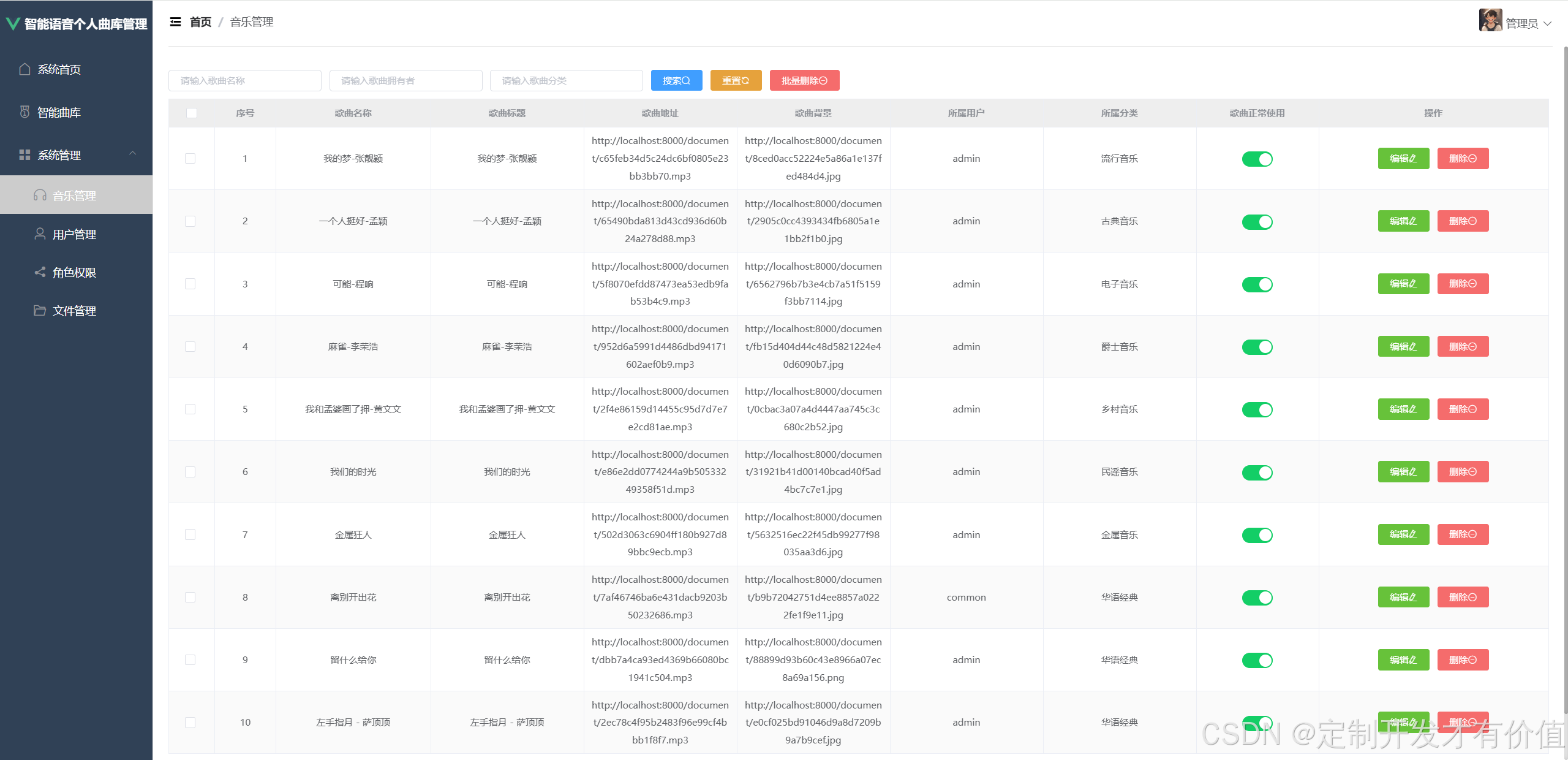1568x760 pixels.
Task: Go to 首页 breadcrumb link
Action: coord(200,22)
